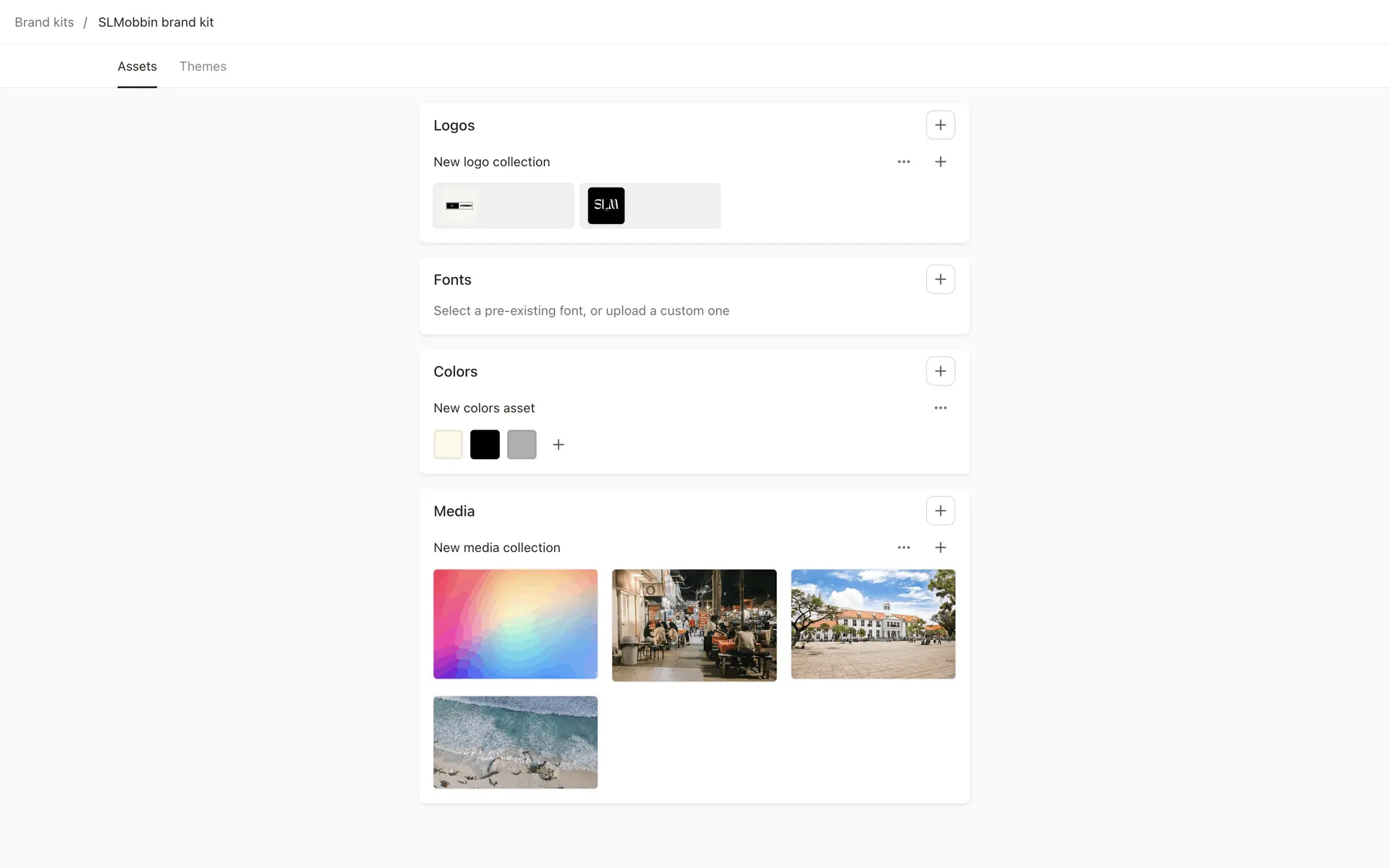
Task: Click plus button in Colors header
Action: 940,371
